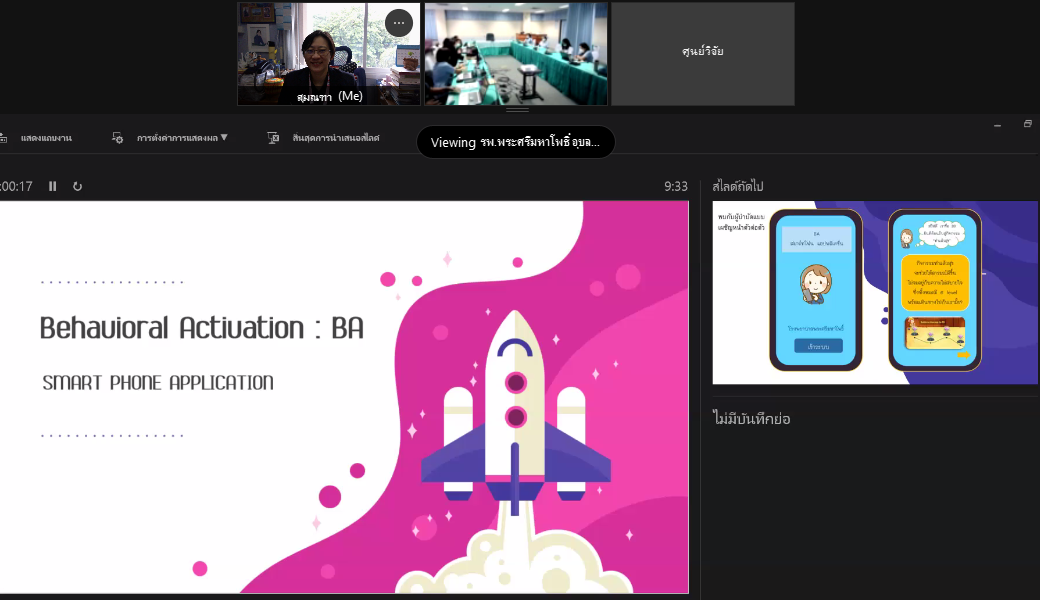
Task: Click the Show Taskbar text label
Action: (45, 138)
